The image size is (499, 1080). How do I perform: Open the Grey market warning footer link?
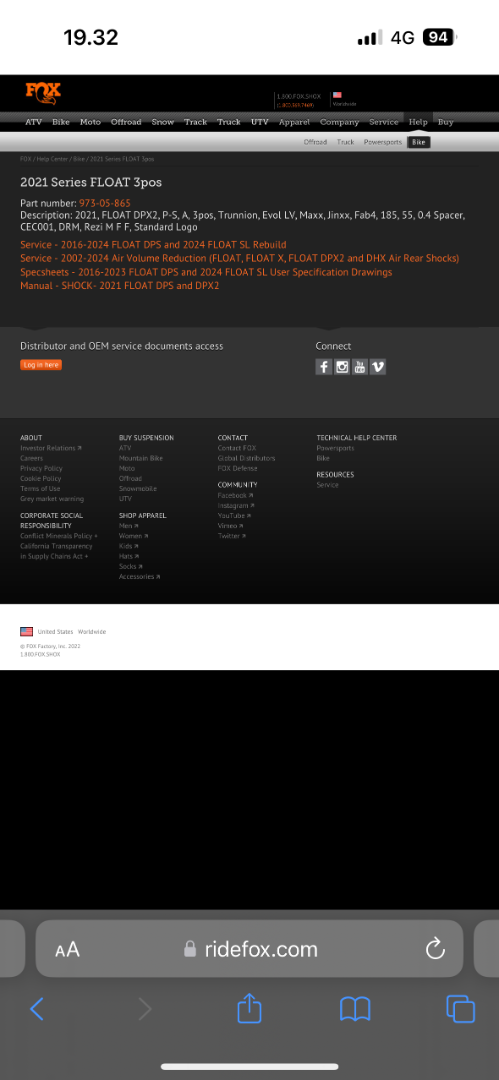[52, 499]
